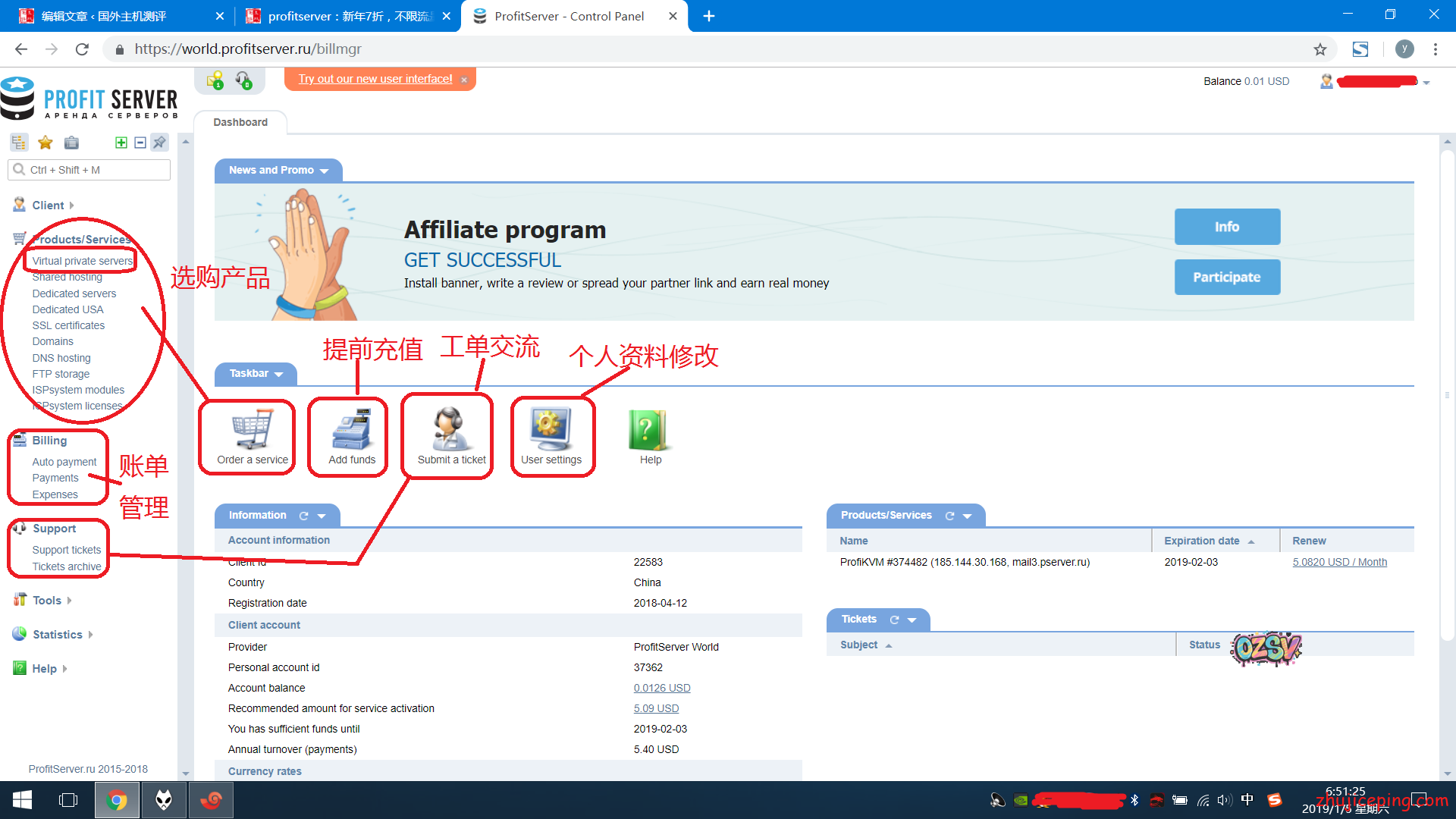
Task: Collapse all menu items with minus icon
Action: (140, 143)
